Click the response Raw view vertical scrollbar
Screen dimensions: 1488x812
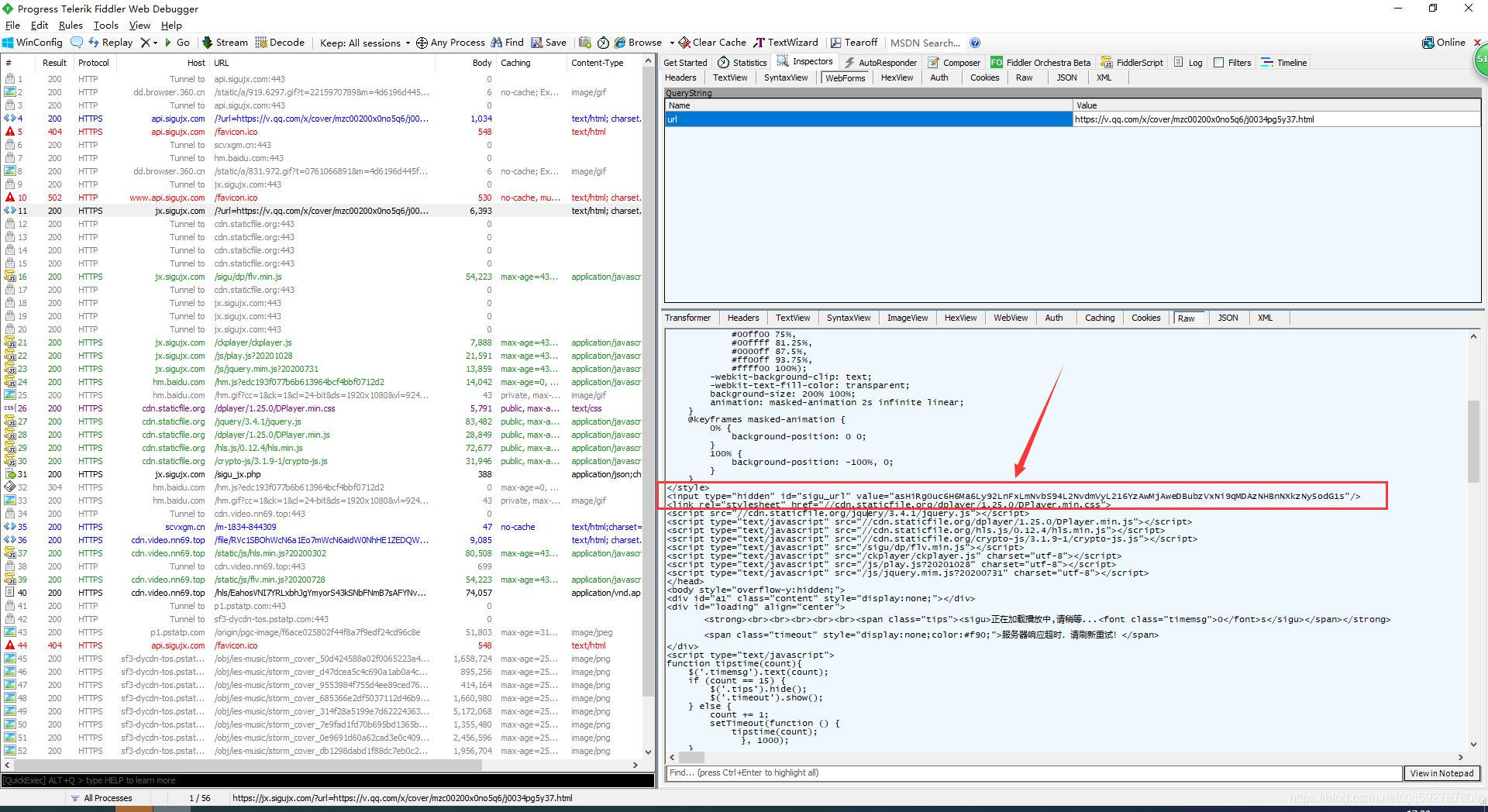(x=1473, y=442)
